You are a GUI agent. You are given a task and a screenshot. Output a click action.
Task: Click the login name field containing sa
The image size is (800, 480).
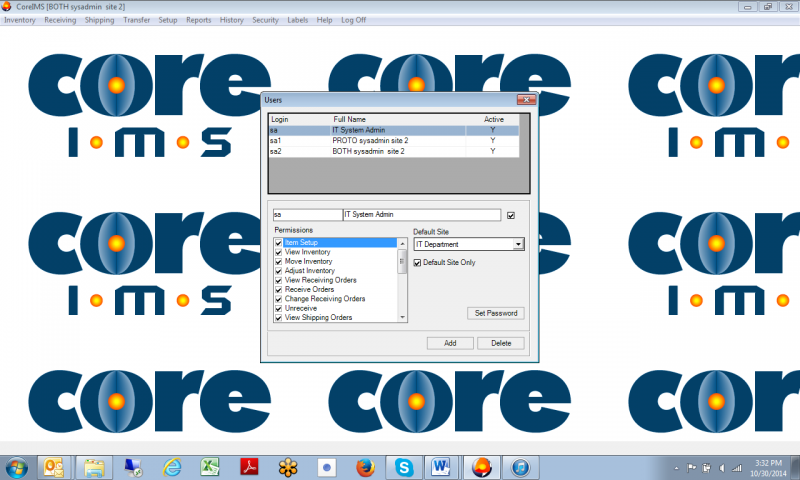click(307, 215)
